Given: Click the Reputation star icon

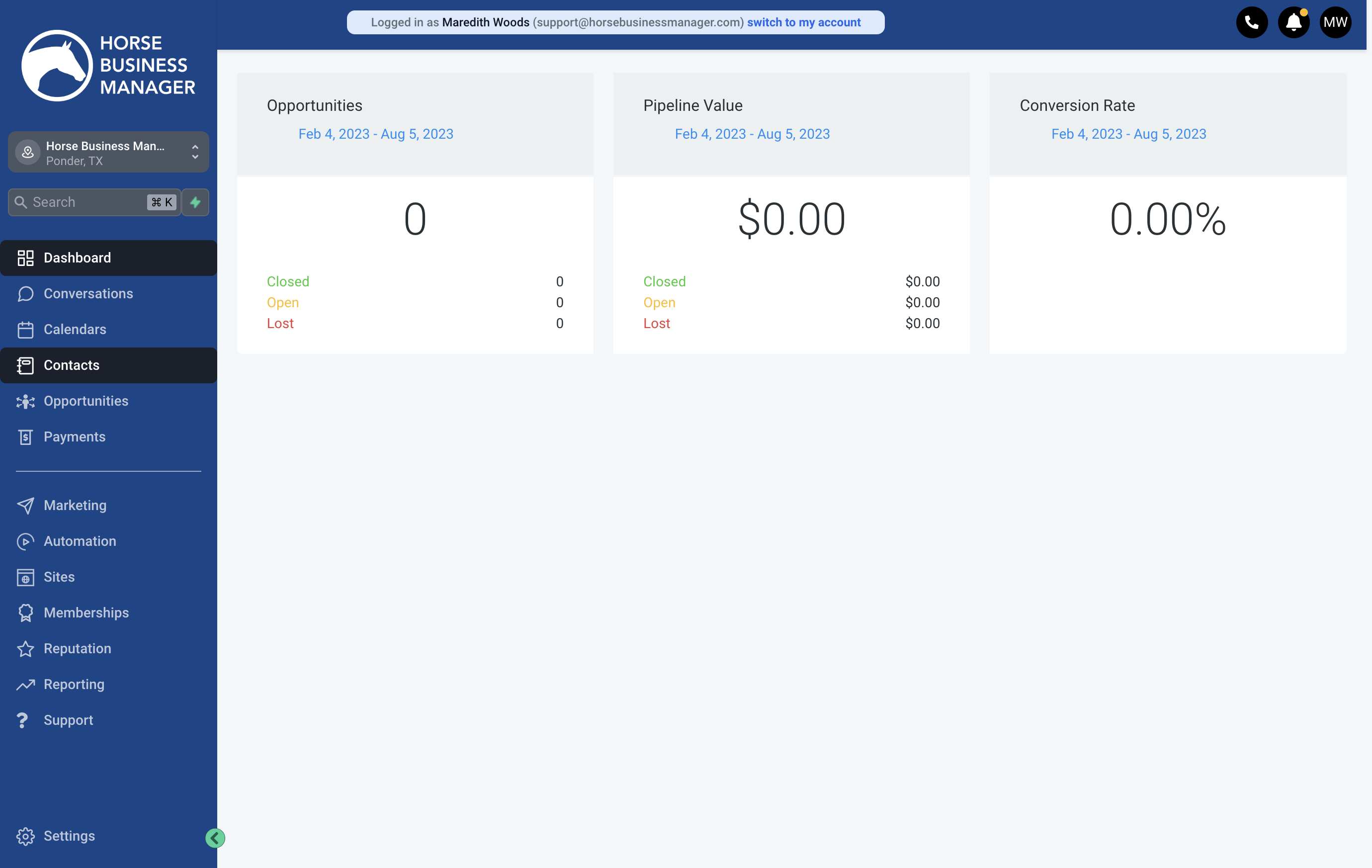Looking at the screenshot, I should (26, 649).
